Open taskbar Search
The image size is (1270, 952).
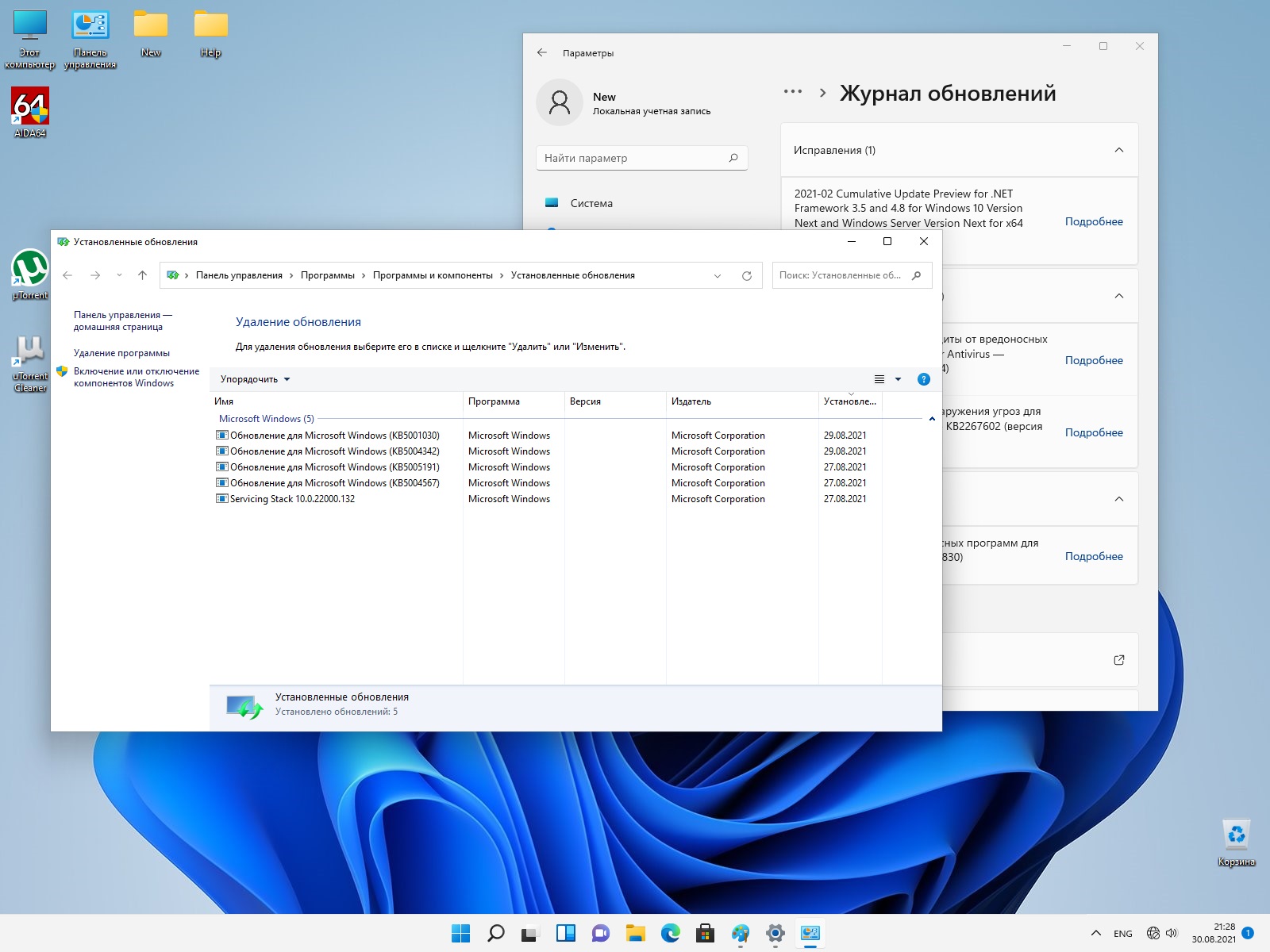point(496,934)
